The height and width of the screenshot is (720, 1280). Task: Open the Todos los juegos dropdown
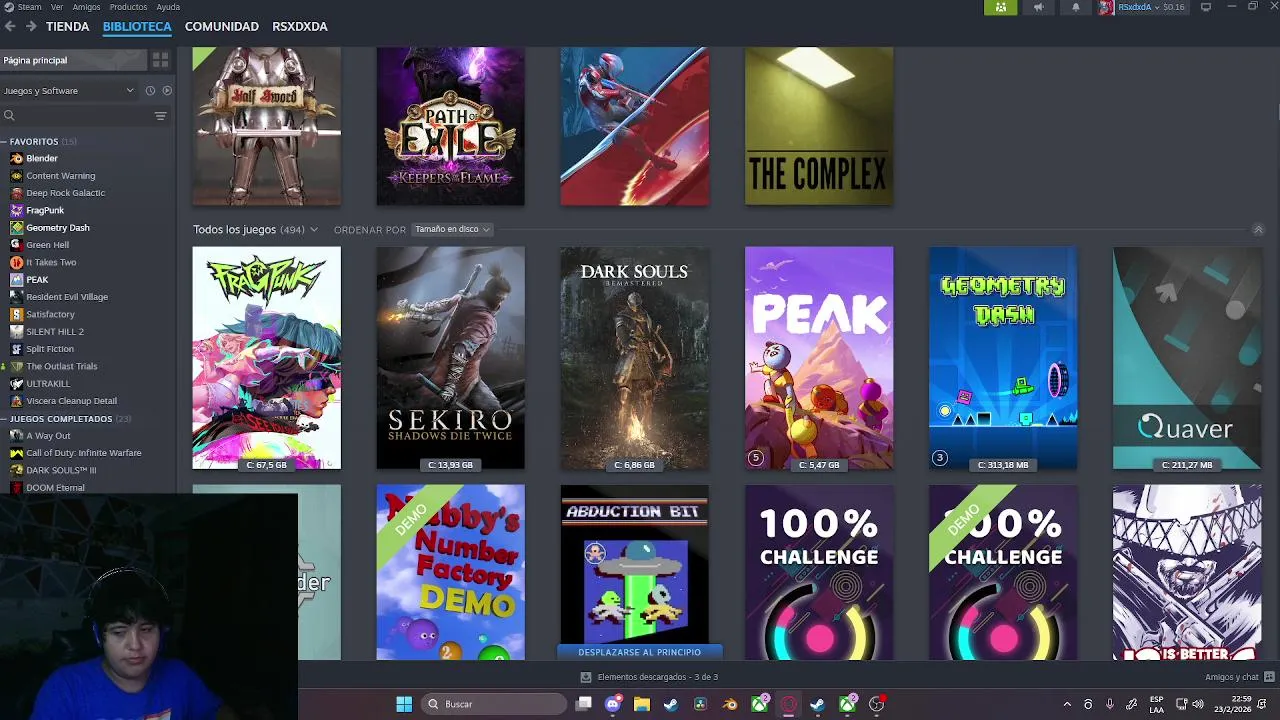pos(255,229)
